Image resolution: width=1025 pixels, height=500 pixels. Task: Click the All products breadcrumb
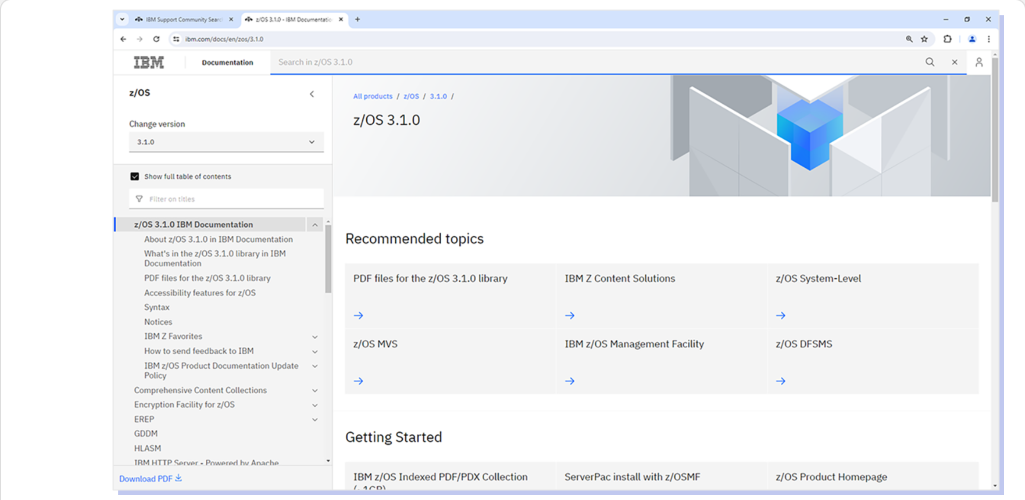tap(373, 96)
